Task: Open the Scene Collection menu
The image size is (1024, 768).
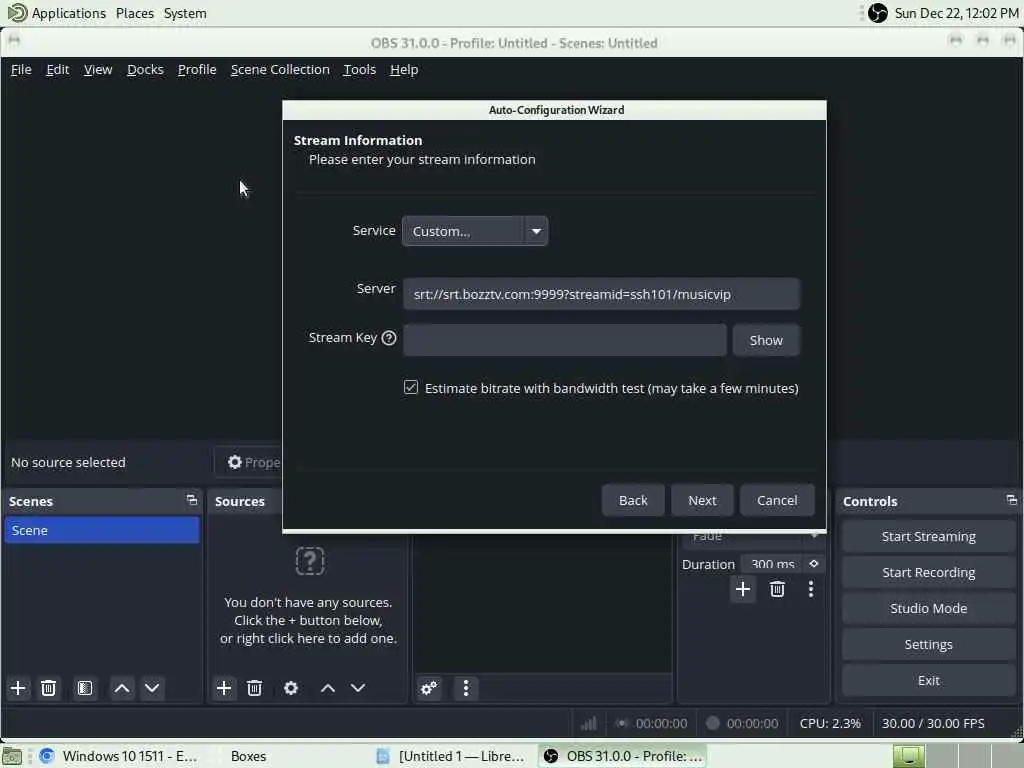Action: click(280, 69)
